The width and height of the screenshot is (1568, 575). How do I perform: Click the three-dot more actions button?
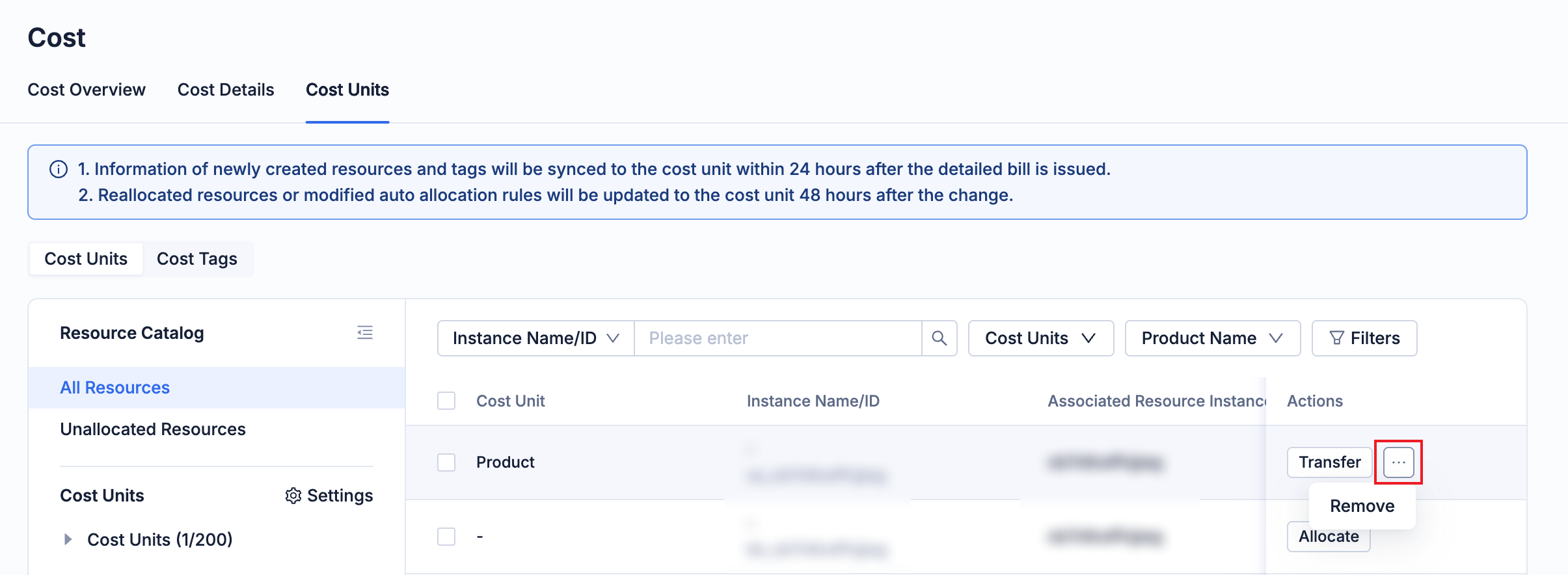1398,462
